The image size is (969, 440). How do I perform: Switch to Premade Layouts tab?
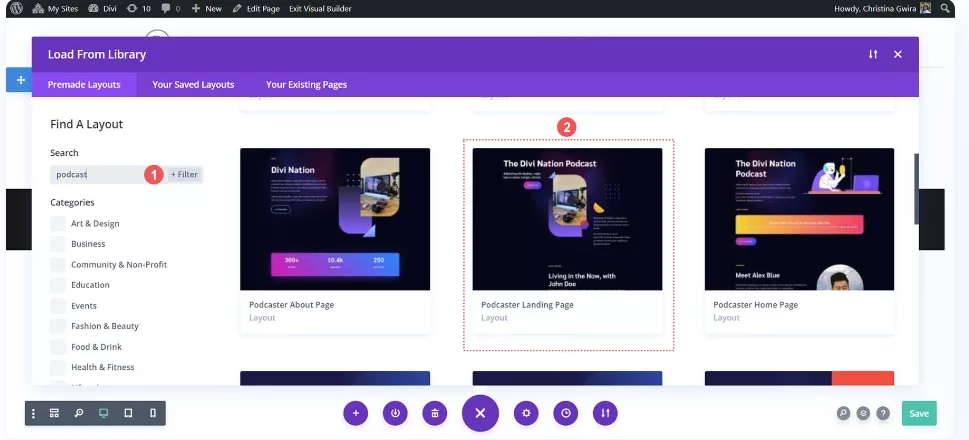point(84,85)
